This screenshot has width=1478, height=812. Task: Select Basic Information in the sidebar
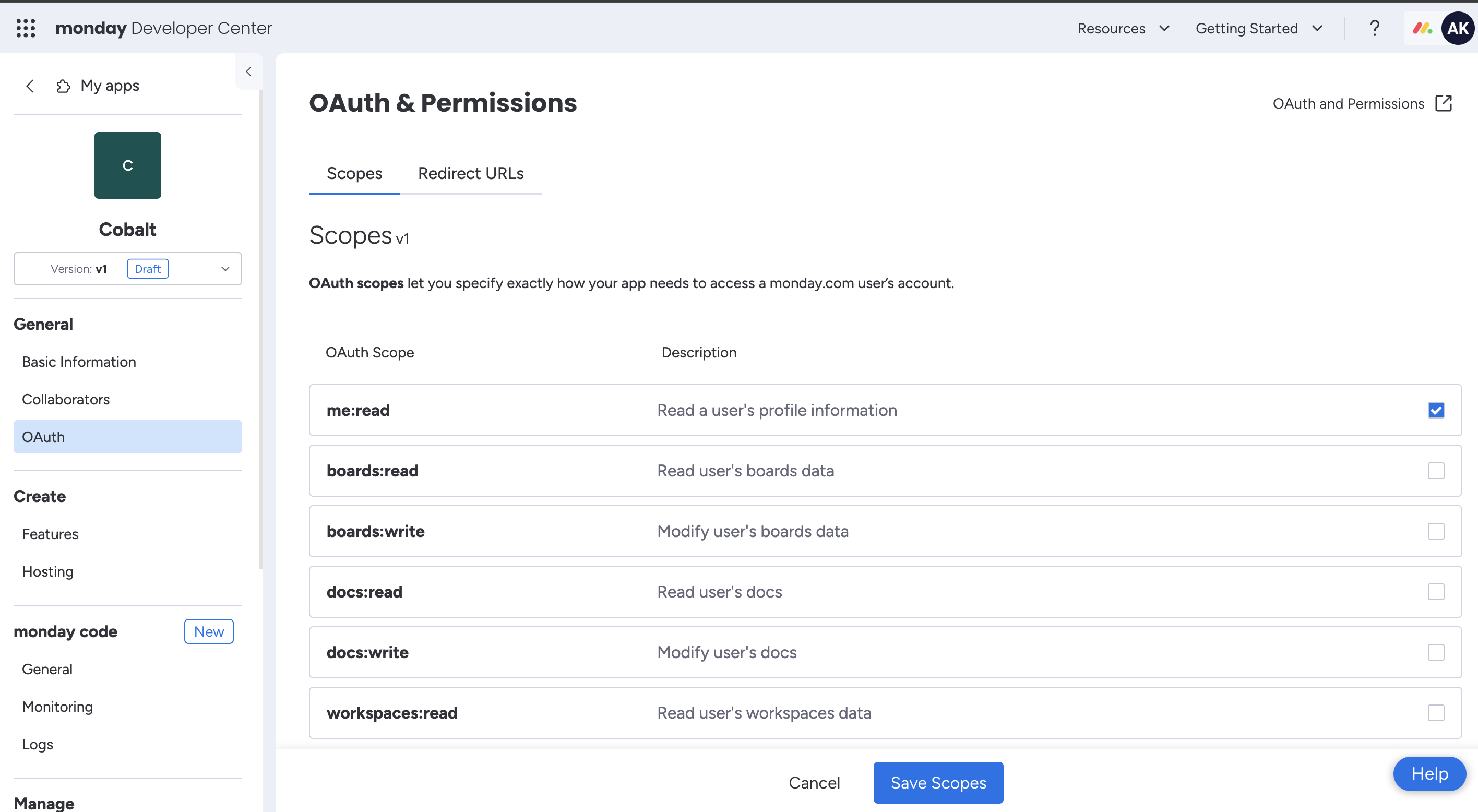pos(79,362)
